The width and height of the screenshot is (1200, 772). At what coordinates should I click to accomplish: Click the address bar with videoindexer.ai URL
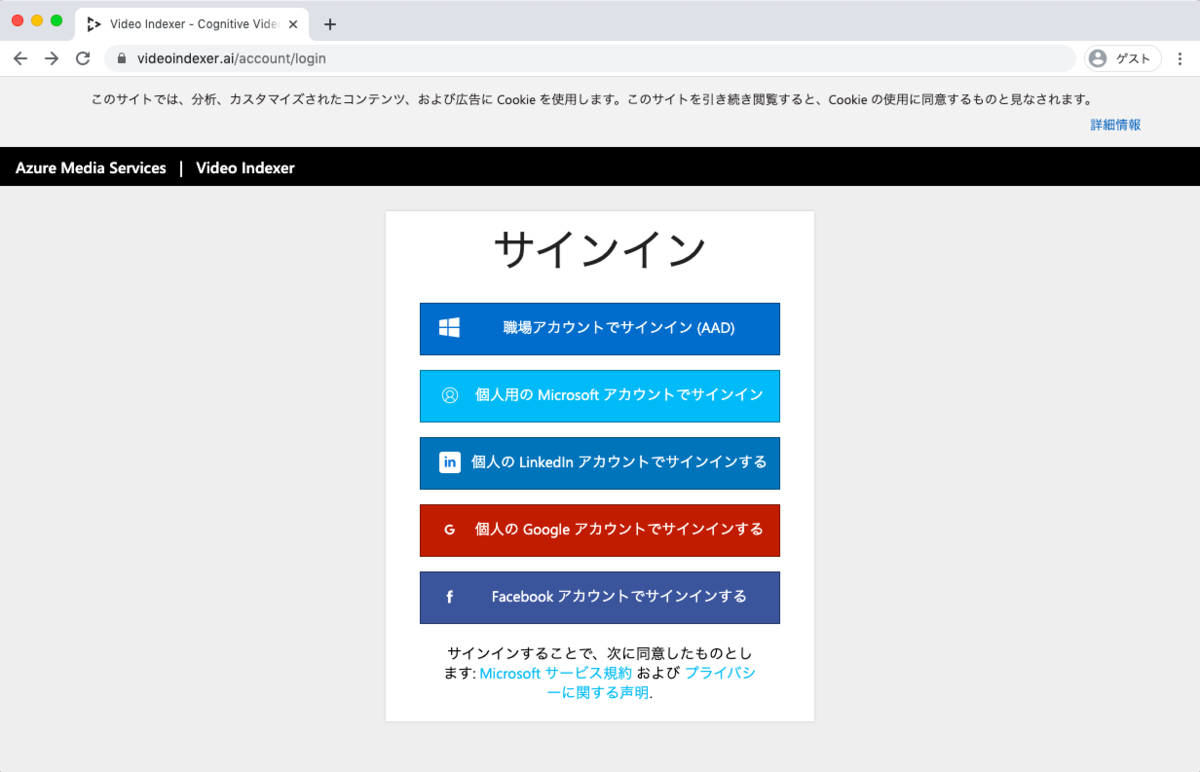590,58
